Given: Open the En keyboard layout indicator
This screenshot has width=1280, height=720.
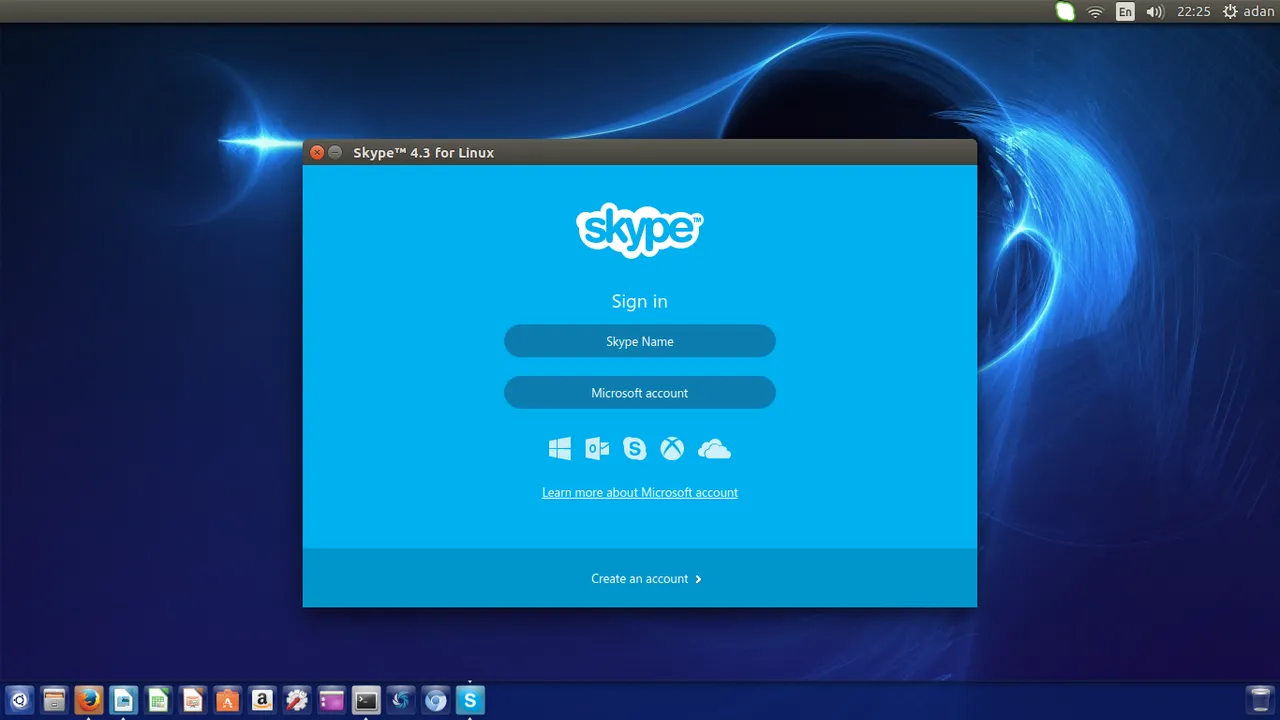Looking at the screenshot, I should [1125, 12].
